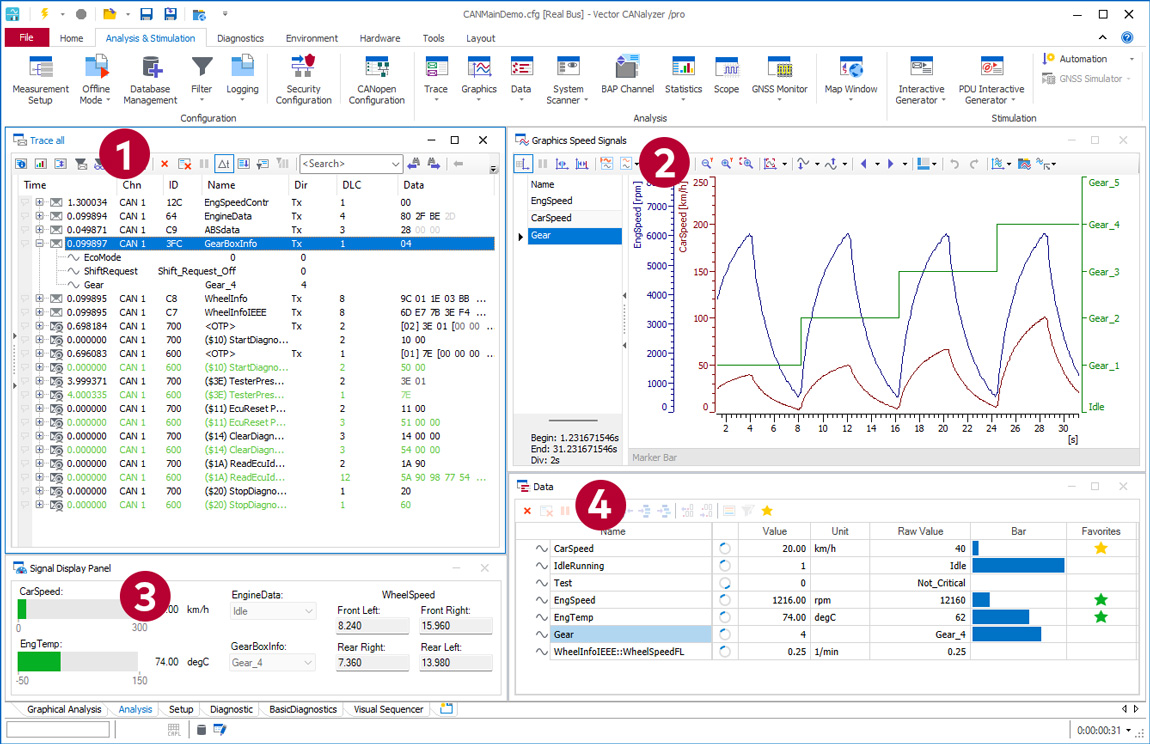Viewport: 1150px width, 744px height.
Task: Toggle the EngTemp favorite star
Action: pyautogui.click(x=1101, y=617)
